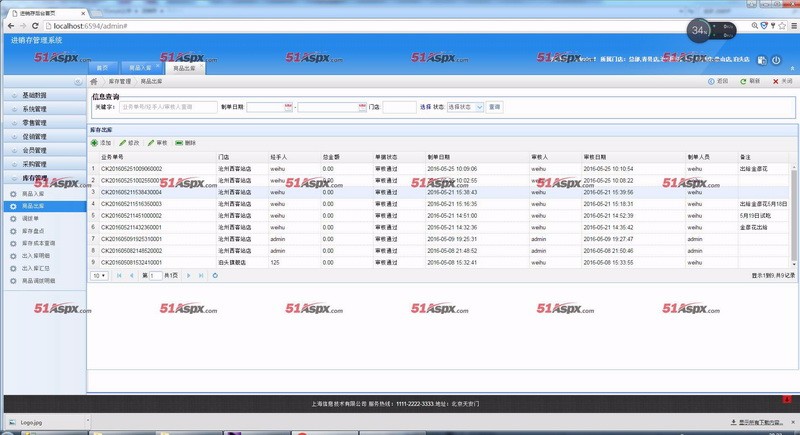Viewport: 800px width, 435px height.
Task: Expand the 零售管理 sidebar section
Action: coord(45,123)
